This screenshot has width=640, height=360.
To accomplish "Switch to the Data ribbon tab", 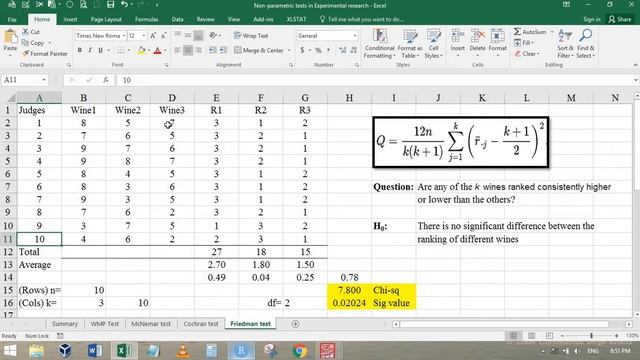I will click(177, 19).
